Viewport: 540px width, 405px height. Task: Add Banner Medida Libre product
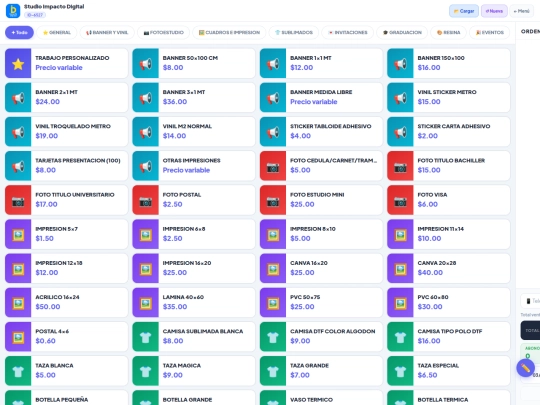(321, 97)
